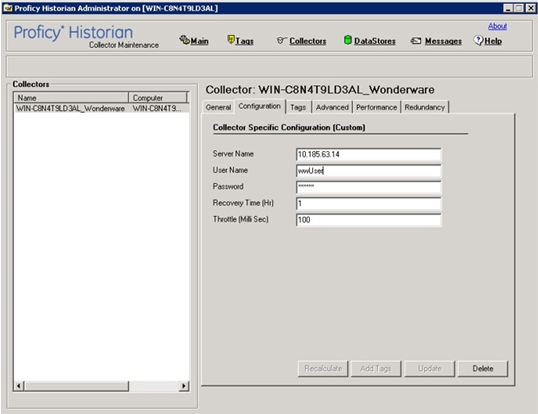This screenshot has width=538, height=414.
Task: Click the Delete button
Action: 483,369
